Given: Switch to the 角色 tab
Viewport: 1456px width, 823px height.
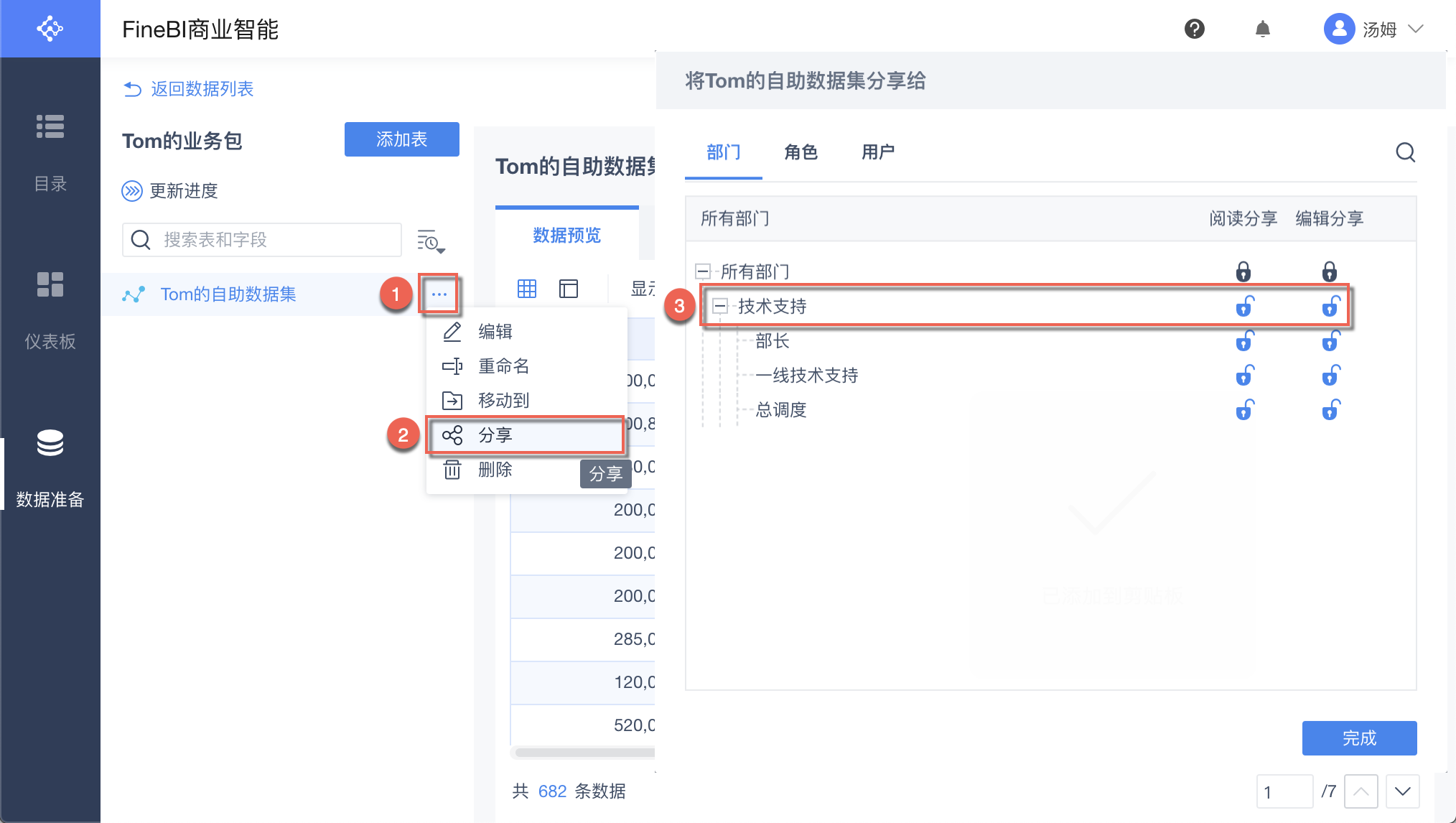Looking at the screenshot, I should pos(801,152).
